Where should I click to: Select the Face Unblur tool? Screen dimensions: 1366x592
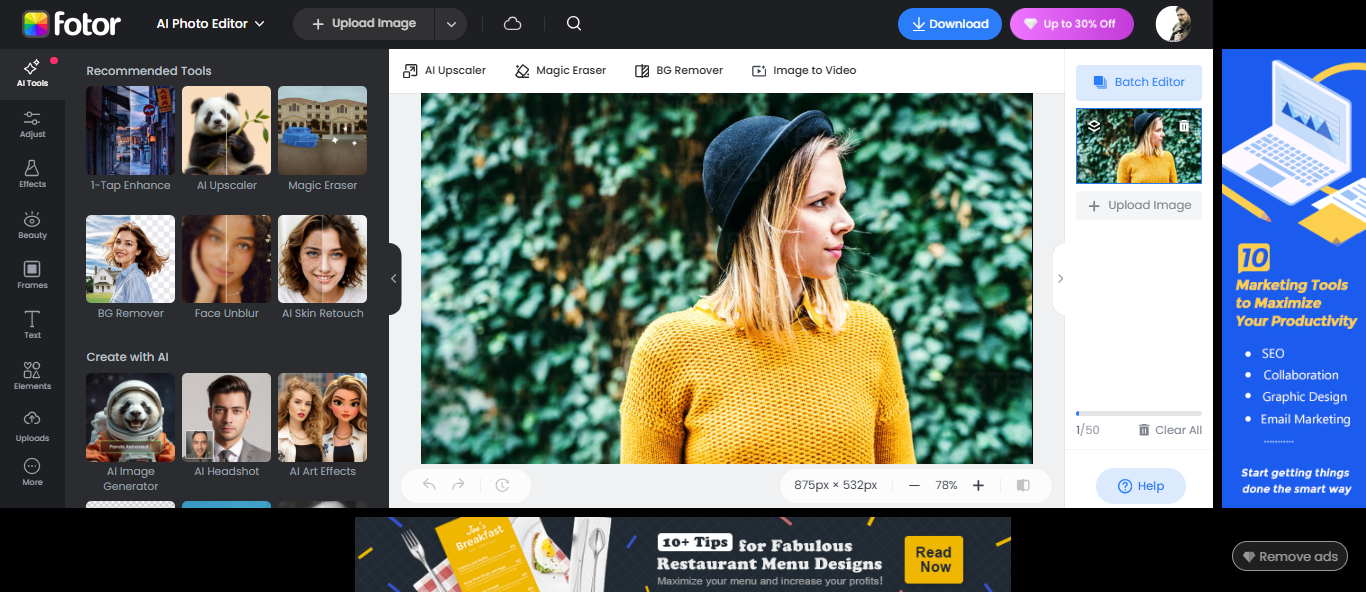coord(226,267)
